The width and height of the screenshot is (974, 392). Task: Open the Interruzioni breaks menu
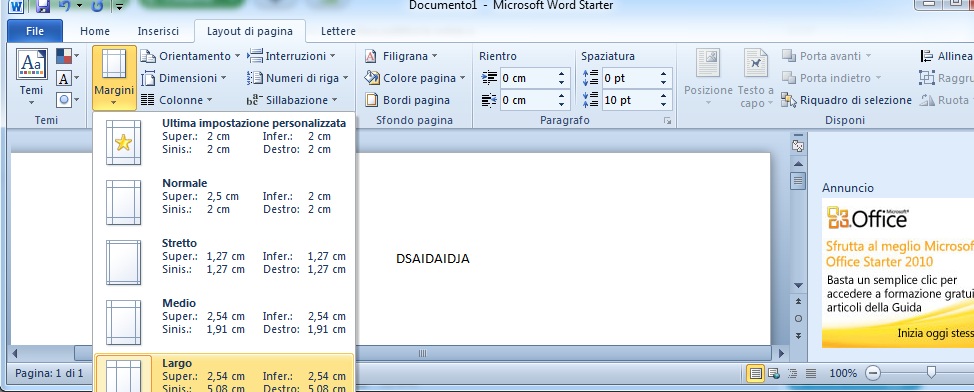tap(291, 57)
